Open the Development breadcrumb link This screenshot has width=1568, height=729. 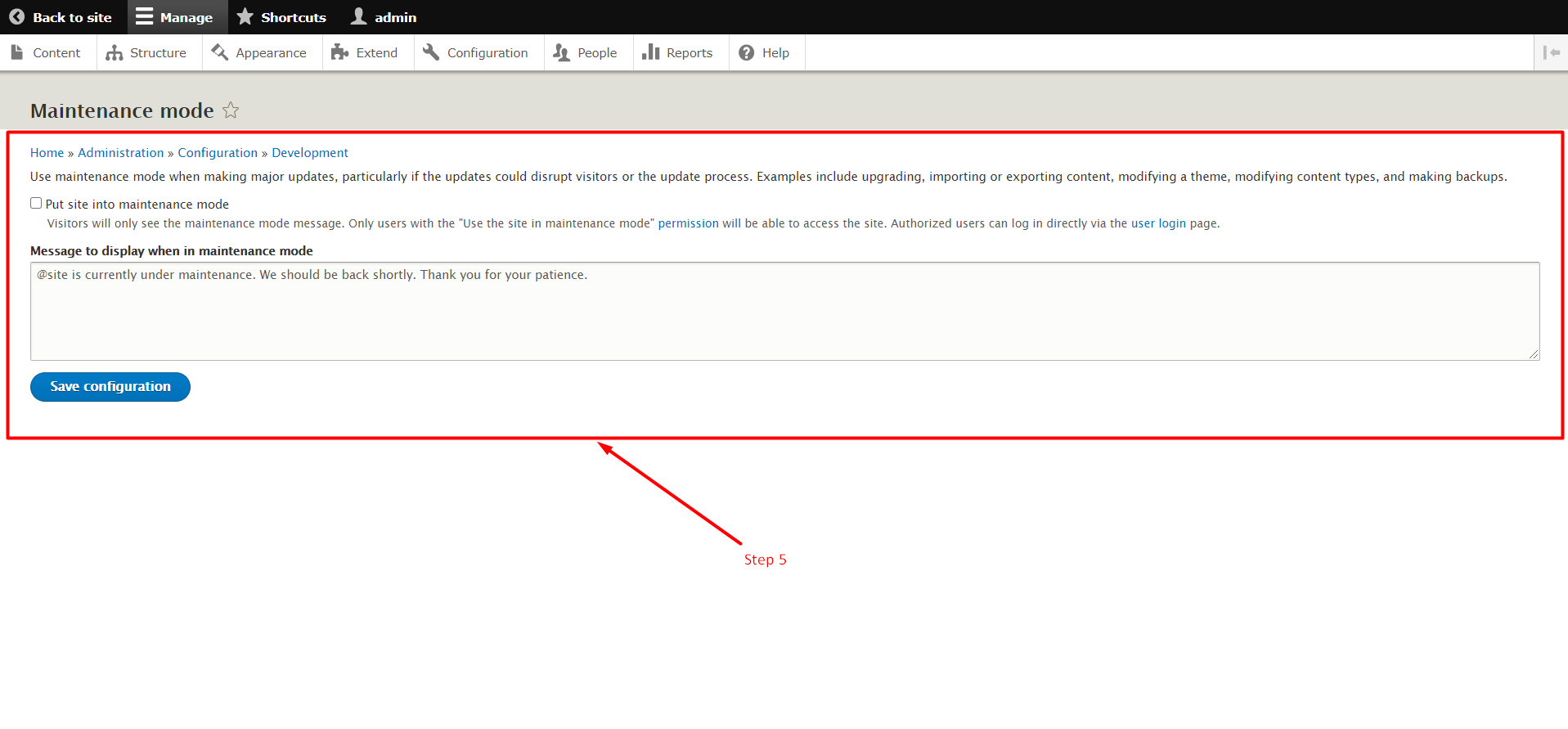[x=310, y=153]
